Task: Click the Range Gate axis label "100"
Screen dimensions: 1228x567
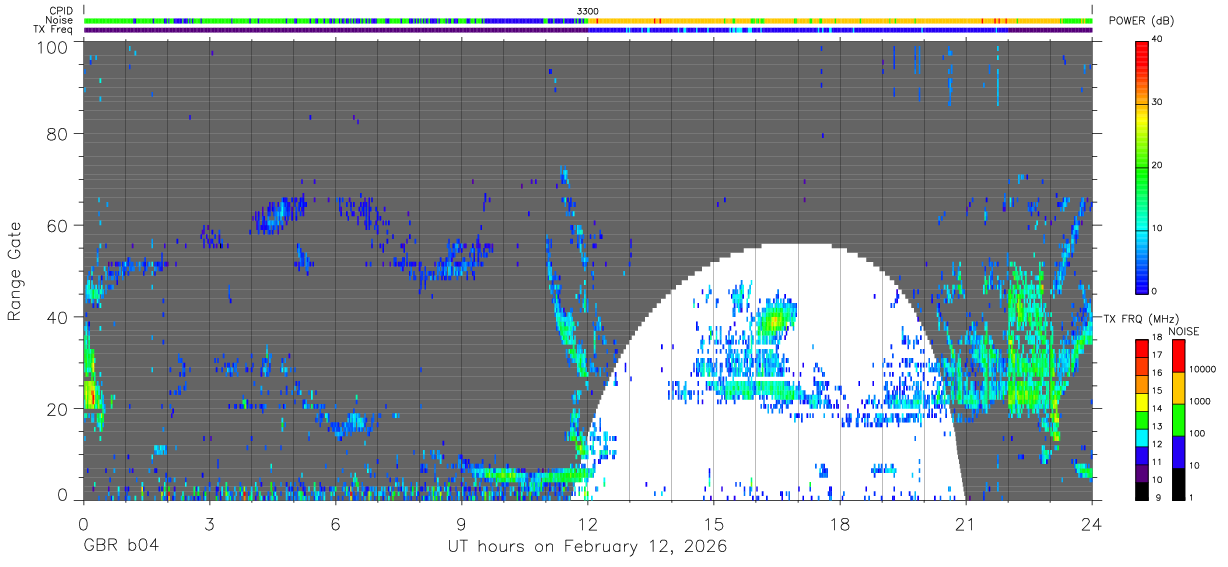Action: tap(54, 47)
